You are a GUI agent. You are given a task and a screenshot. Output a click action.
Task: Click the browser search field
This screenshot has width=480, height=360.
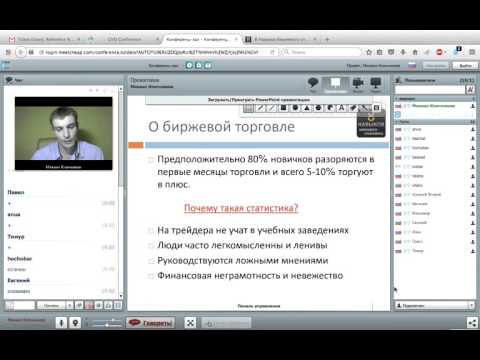321,52
